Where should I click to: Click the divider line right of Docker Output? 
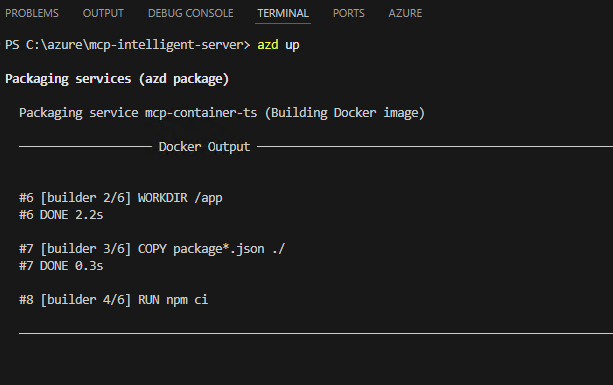[x=435, y=147]
